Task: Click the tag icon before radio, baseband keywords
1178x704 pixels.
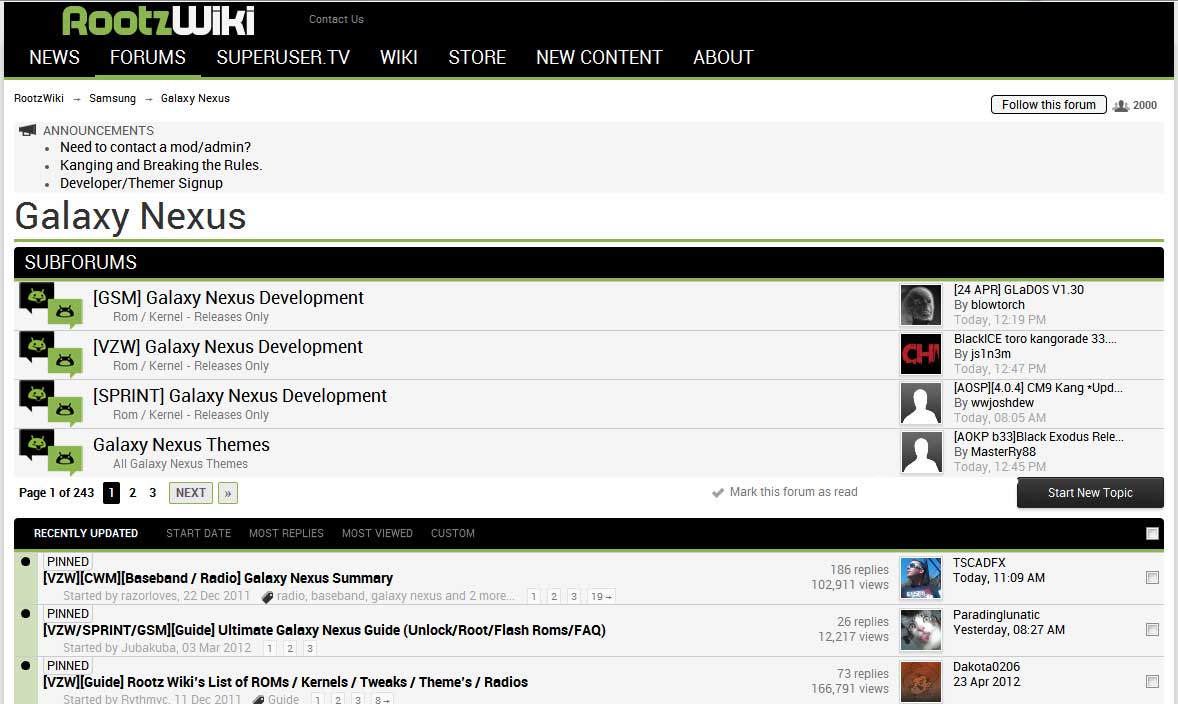Action: coord(265,595)
